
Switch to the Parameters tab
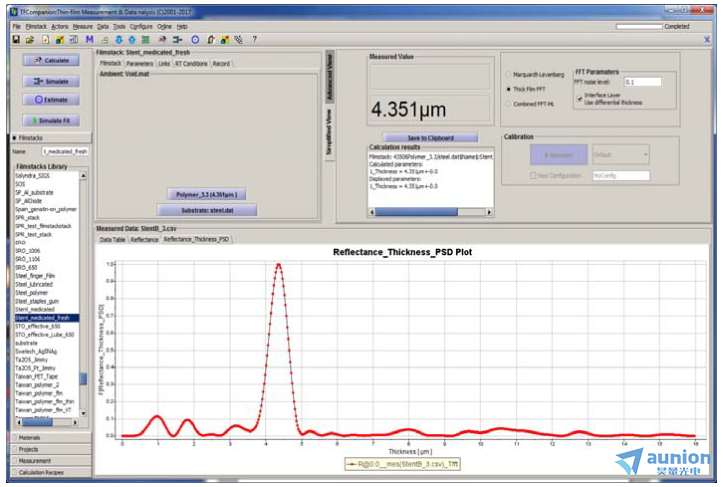pyautogui.click(x=139, y=64)
